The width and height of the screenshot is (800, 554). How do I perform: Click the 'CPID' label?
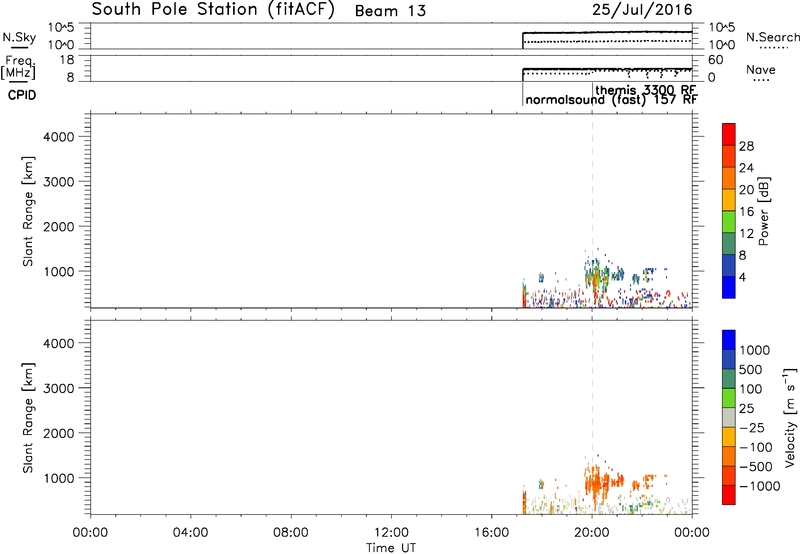[22, 95]
